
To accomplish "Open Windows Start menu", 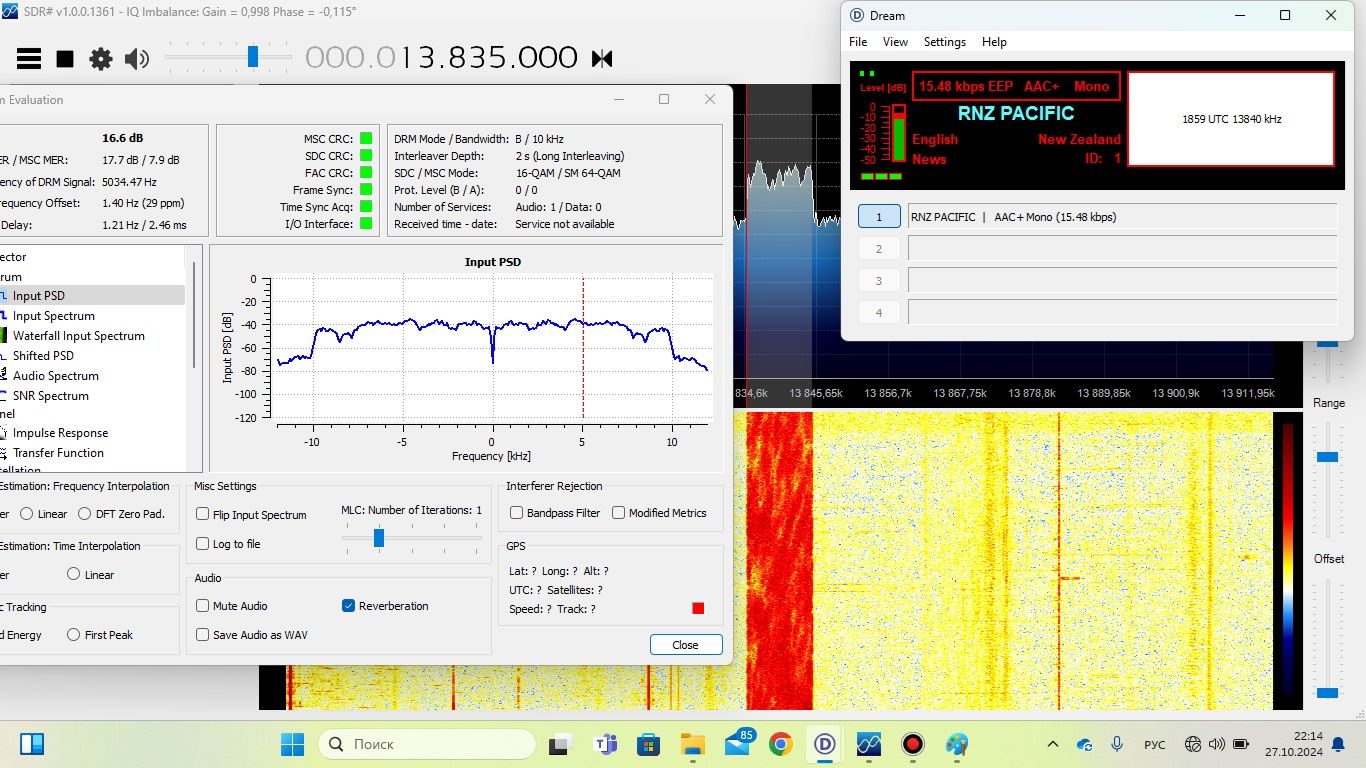I will coord(293,744).
